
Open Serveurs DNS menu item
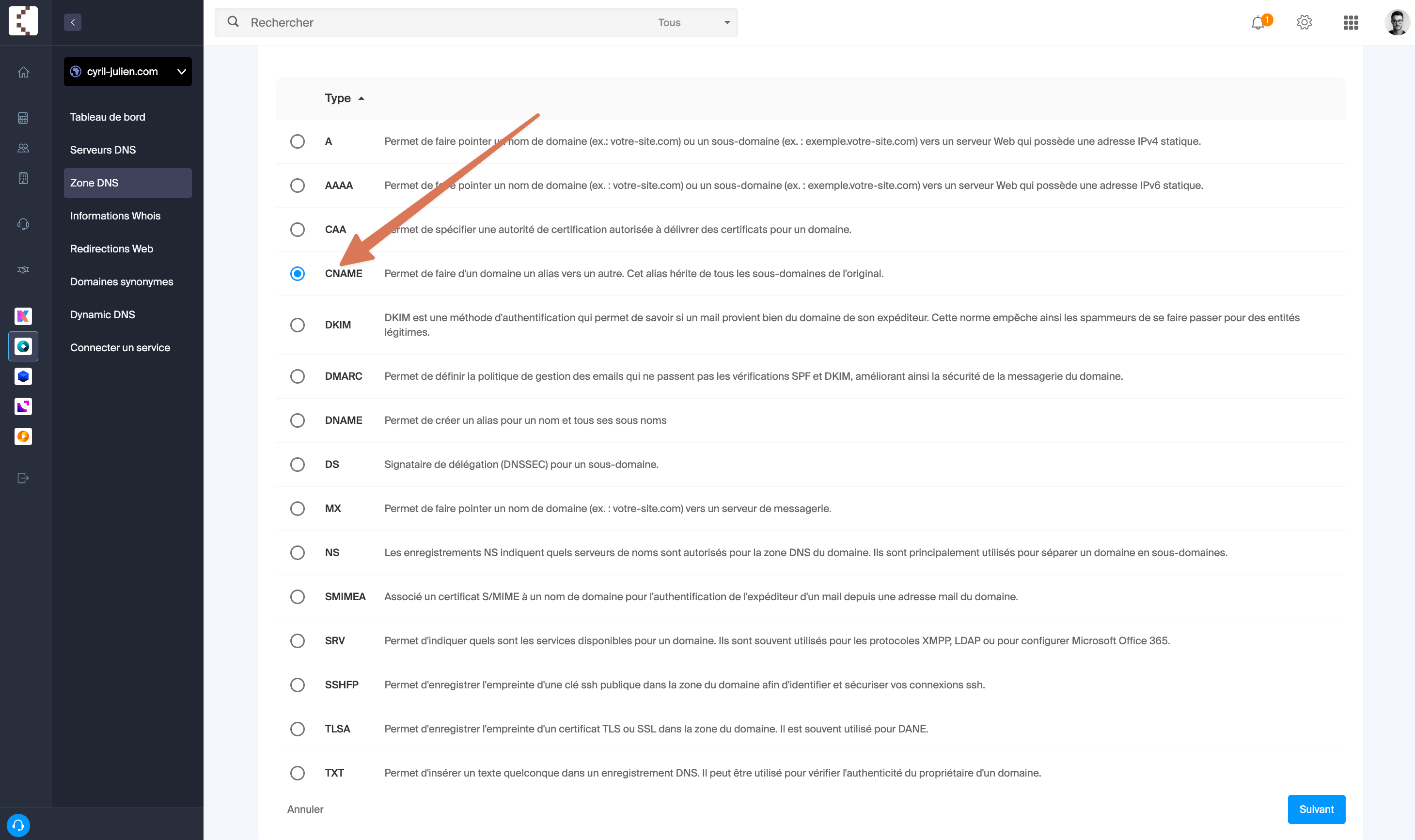pos(103,150)
